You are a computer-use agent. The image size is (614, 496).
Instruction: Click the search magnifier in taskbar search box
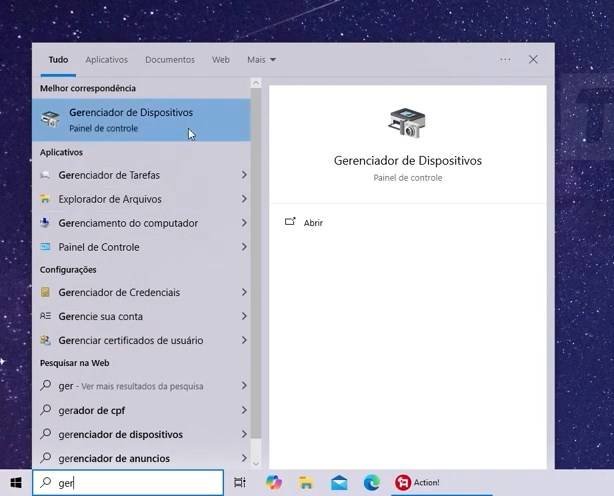tap(46, 482)
